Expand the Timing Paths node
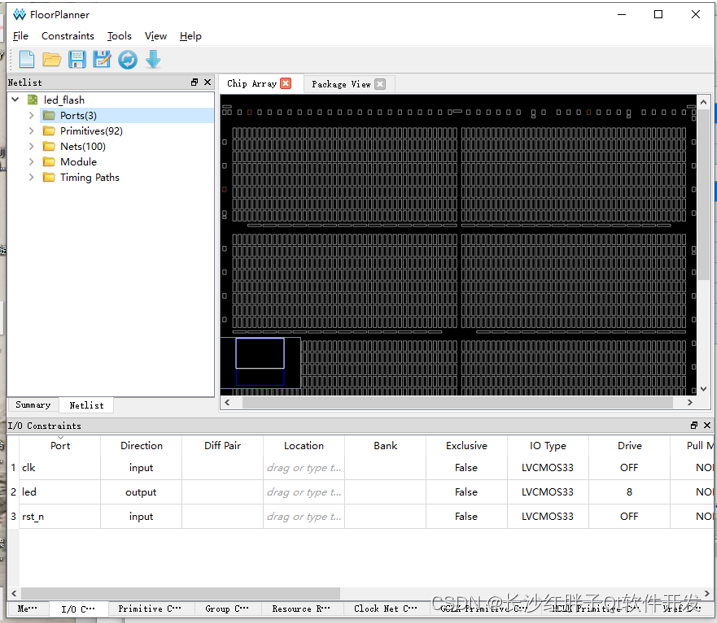Screen dimensions: 717x623 (31, 177)
